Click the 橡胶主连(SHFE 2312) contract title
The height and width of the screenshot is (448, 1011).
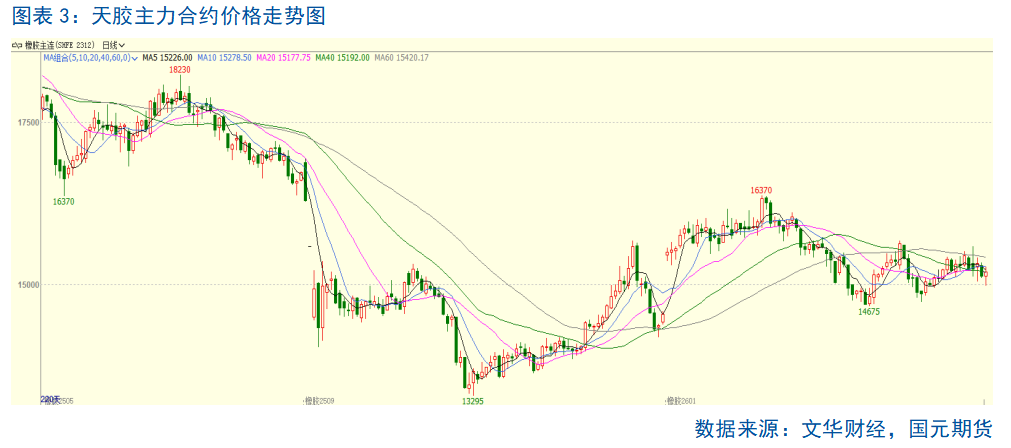pyautogui.click(x=60, y=45)
